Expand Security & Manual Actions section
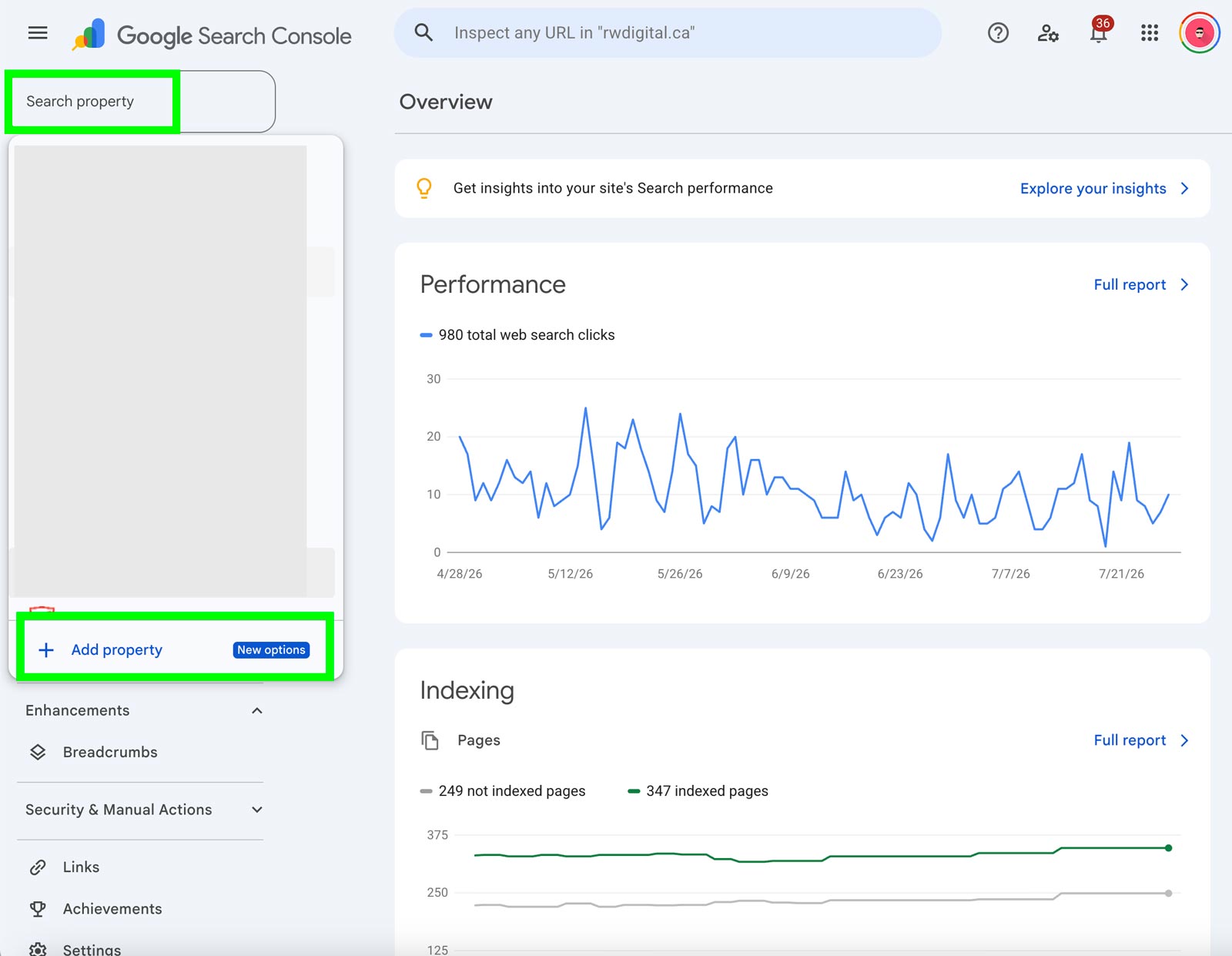The height and width of the screenshot is (956, 1232). 257,810
